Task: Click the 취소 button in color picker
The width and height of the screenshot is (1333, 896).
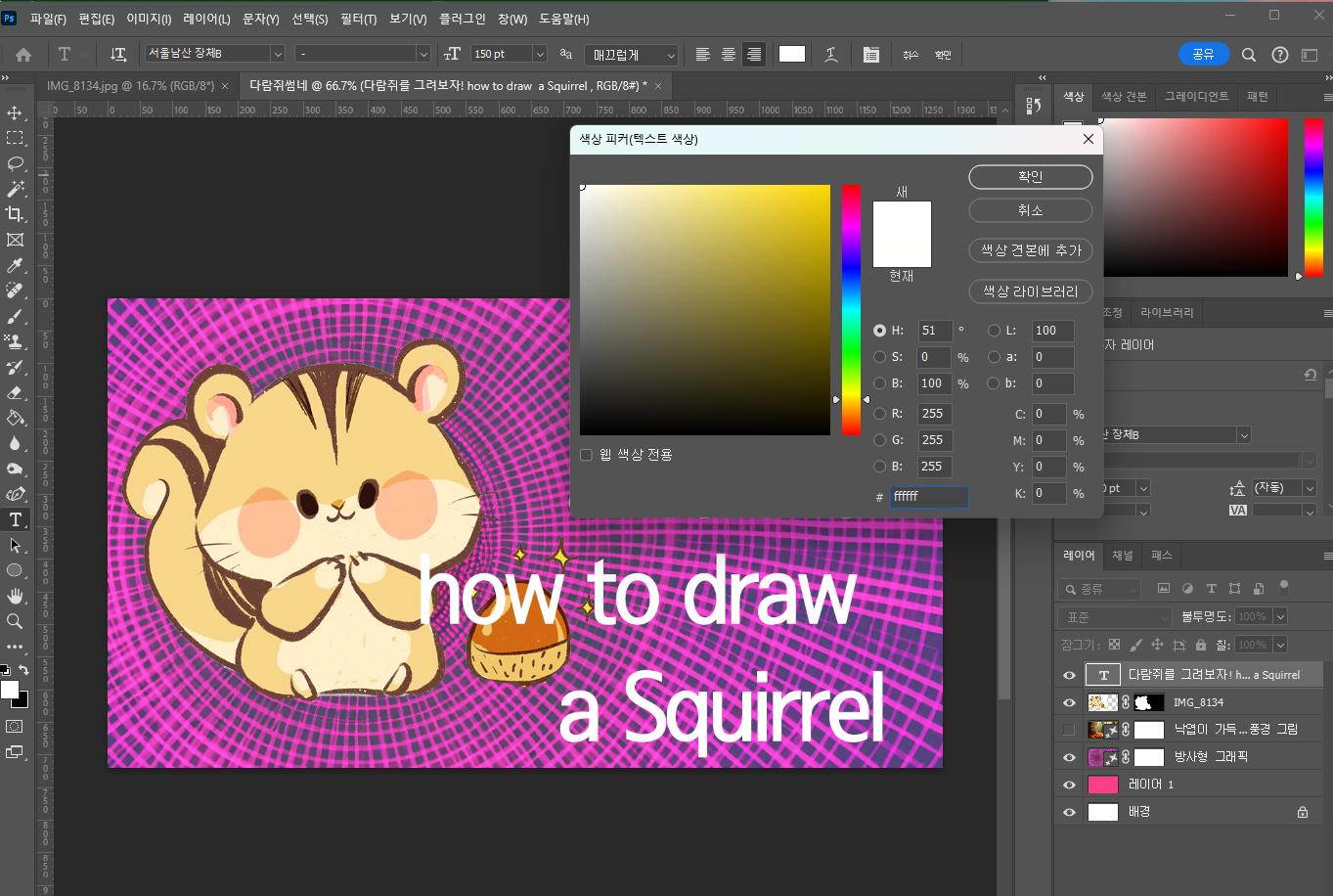Action: pyautogui.click(x=1030, y=210)
